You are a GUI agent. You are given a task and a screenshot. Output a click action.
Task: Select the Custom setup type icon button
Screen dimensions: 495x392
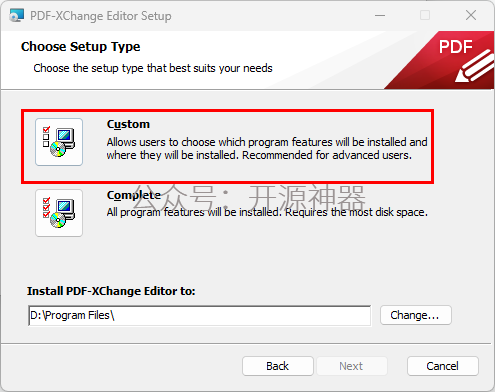59,142
